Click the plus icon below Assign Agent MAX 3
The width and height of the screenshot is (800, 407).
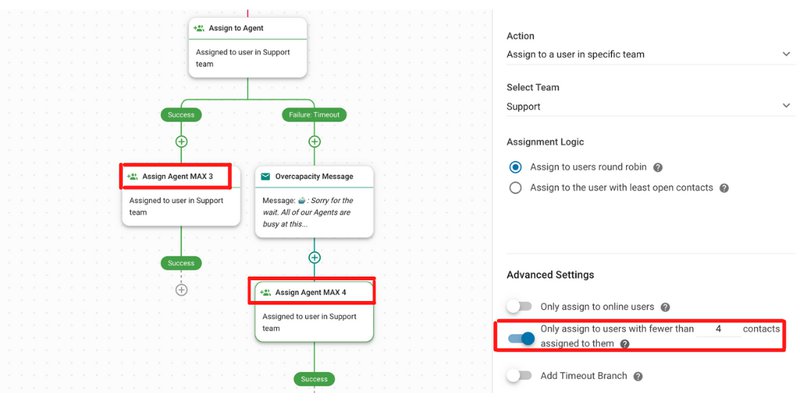(x=181, y=290)
